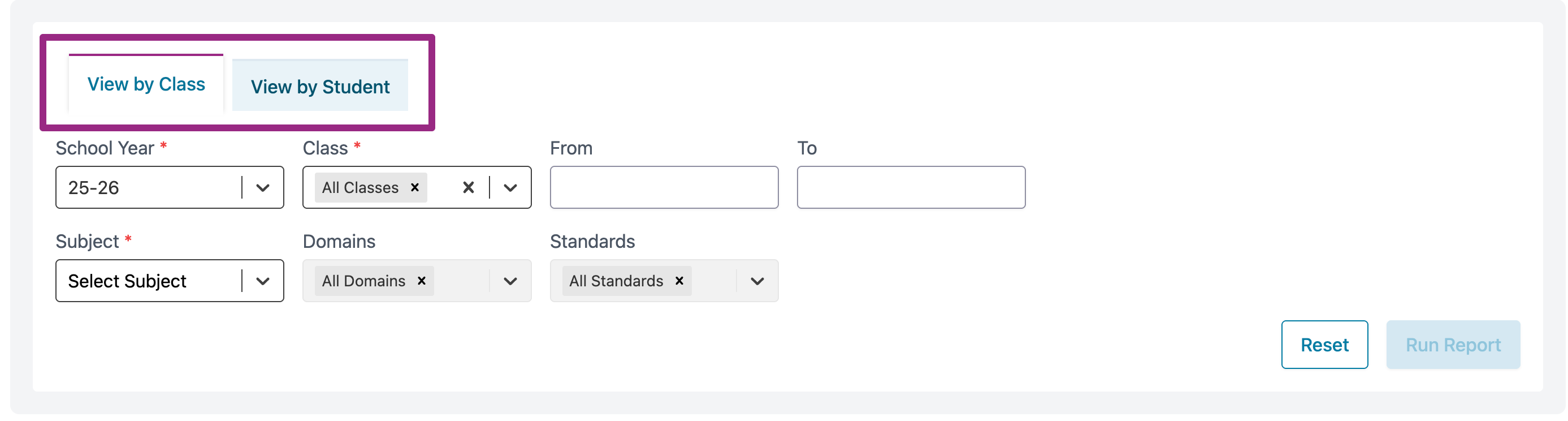This screenshot has height=421, width=1568.
Task: Click the All Domains chip label
Action: point(363,281)
